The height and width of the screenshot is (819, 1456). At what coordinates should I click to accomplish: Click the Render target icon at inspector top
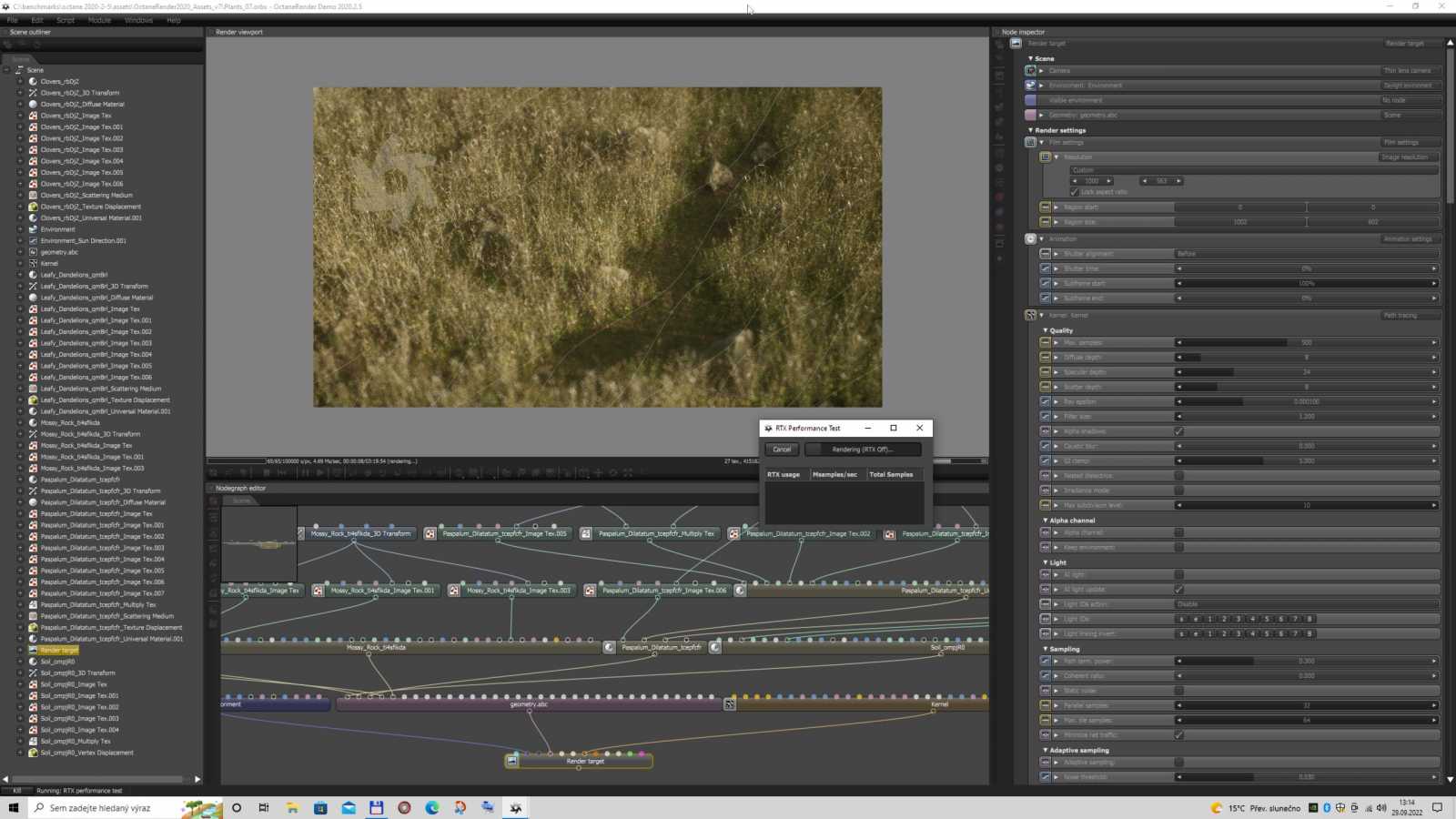(1016, 44)
